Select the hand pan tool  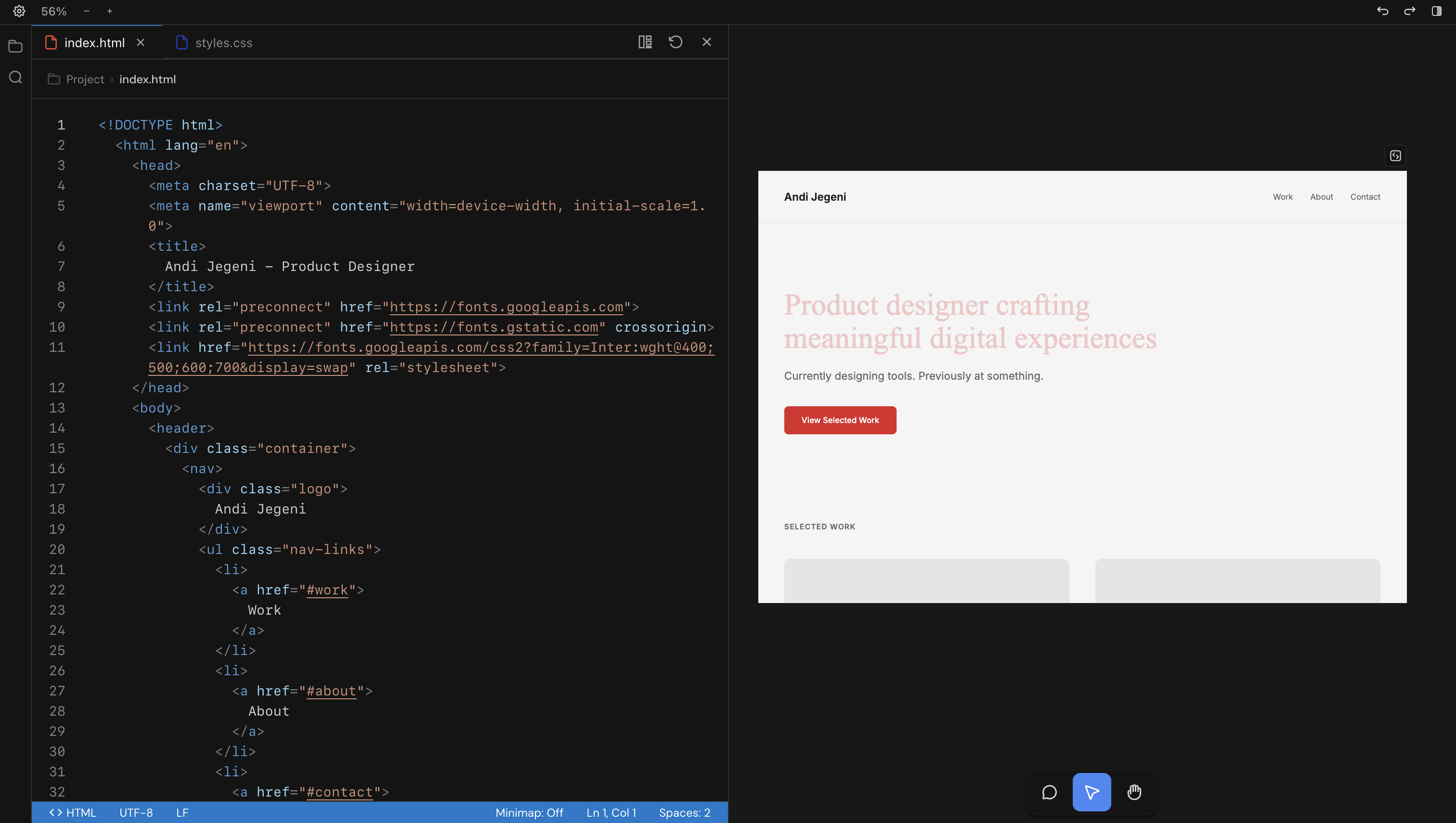point(1134,792)
